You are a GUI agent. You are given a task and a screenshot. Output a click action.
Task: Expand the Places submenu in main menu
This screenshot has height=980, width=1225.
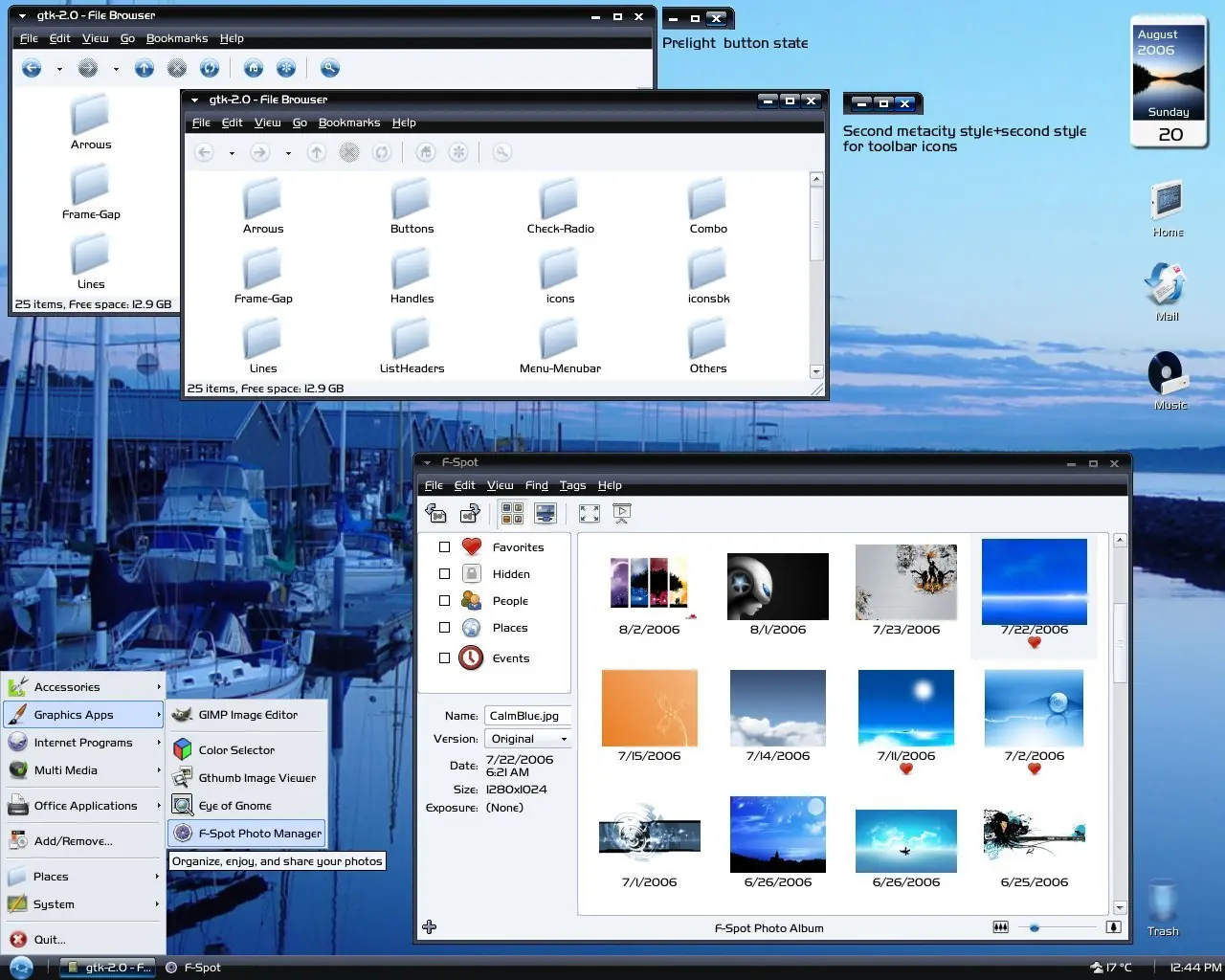84,877
